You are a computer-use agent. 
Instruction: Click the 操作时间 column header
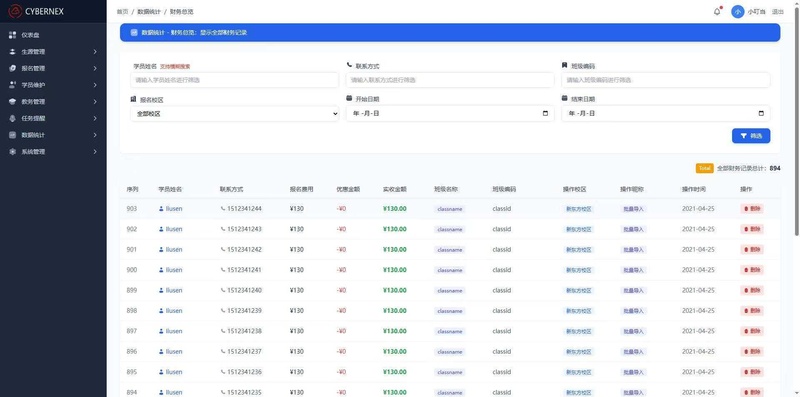click(x=694, y=189)
